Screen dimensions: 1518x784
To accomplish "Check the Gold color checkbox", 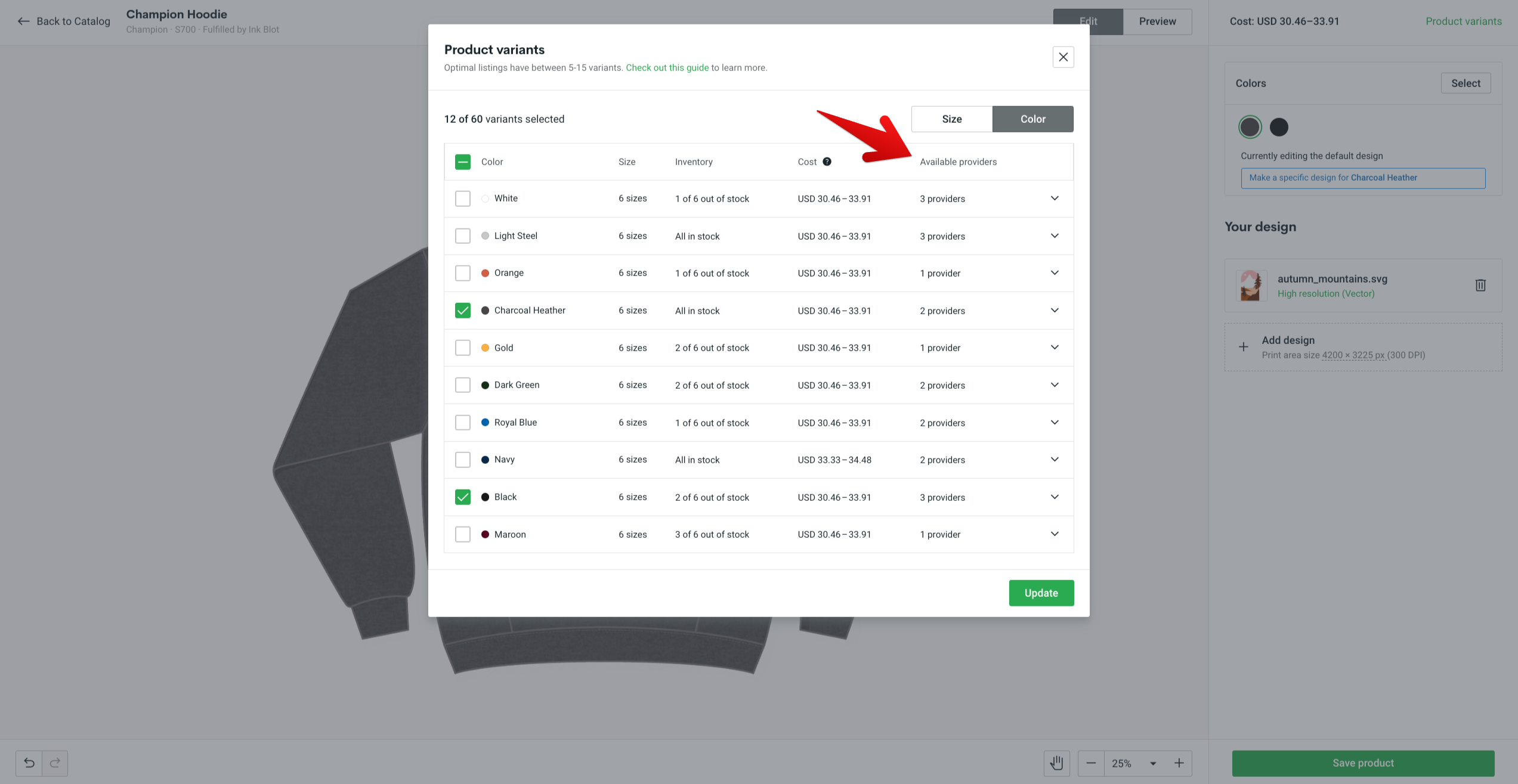I will (463, 348).
